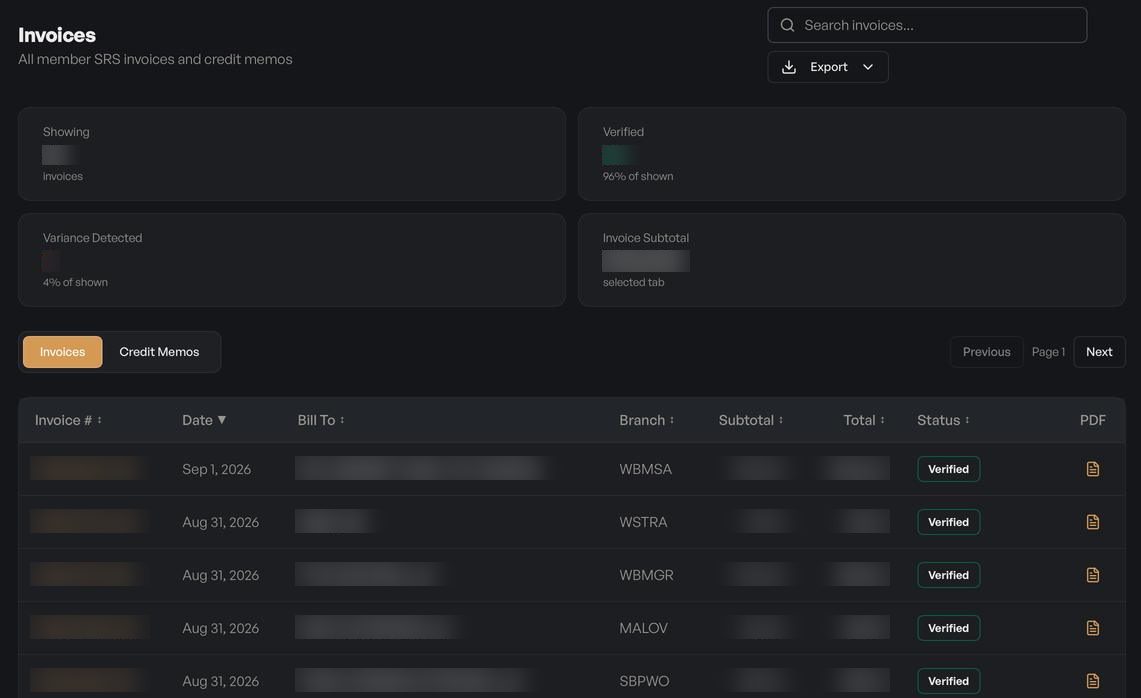
Task: Select the Verified summary card
Action: pos(851,154)
